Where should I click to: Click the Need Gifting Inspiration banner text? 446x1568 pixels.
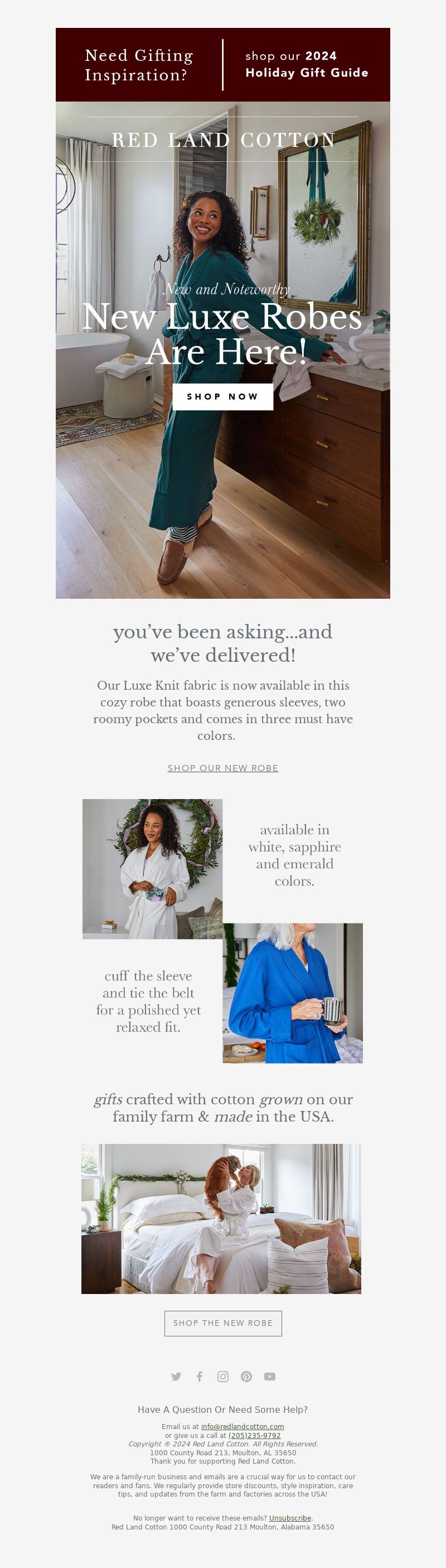(139, 65)
